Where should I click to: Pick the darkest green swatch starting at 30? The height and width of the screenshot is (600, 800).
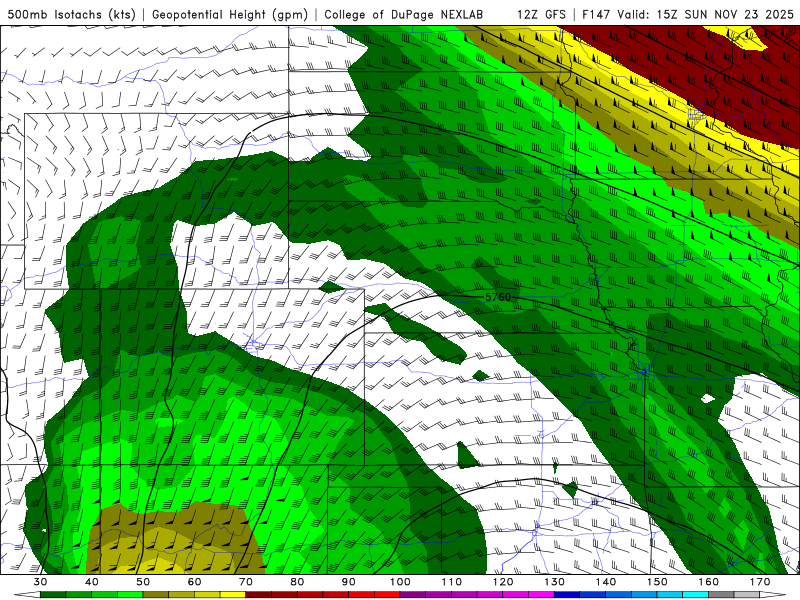(x=53, y=594)
